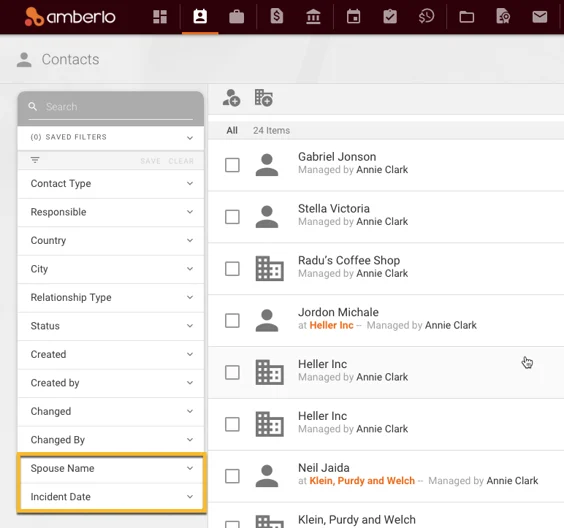The height and width of the screenshot is (528, 564).
Task: Open the document certificate icon
Action: tap(503, 17)
